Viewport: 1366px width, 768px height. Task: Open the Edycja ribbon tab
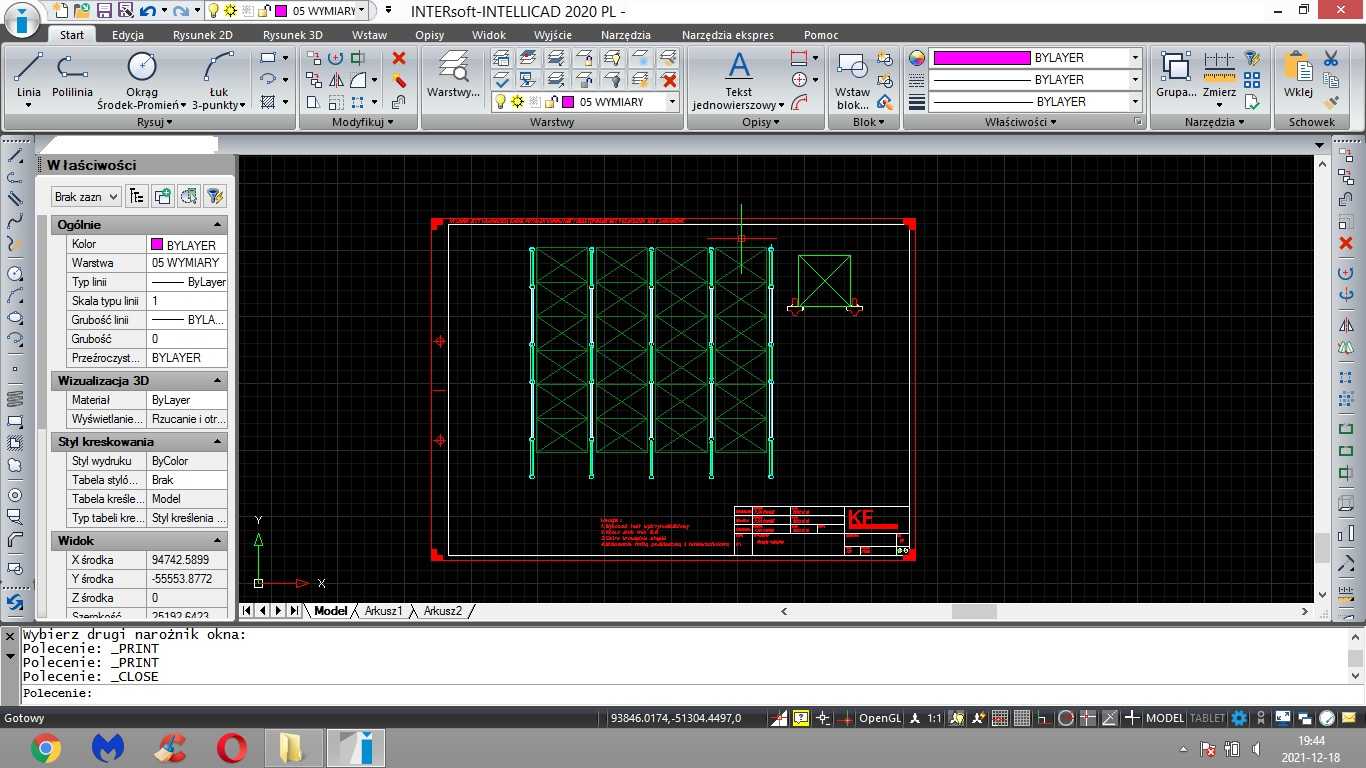128,35
